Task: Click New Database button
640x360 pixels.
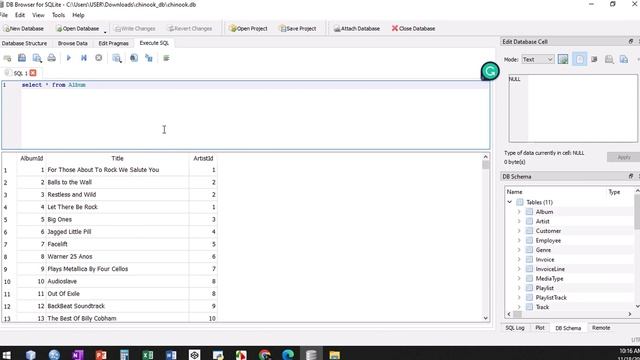Action: point(24,29)
